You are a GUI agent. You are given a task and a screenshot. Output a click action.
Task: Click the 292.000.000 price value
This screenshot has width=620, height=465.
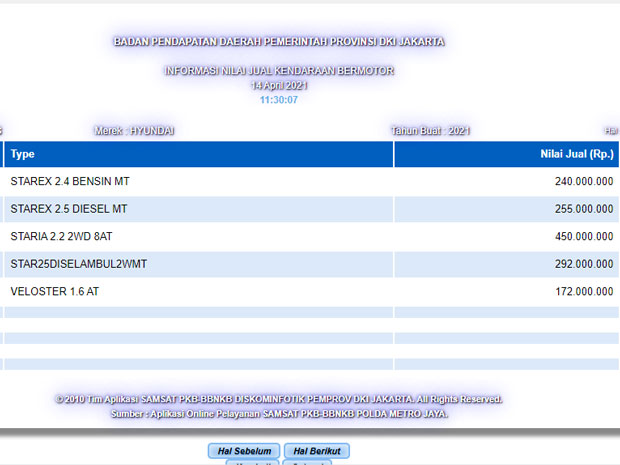tap(584, 264)
